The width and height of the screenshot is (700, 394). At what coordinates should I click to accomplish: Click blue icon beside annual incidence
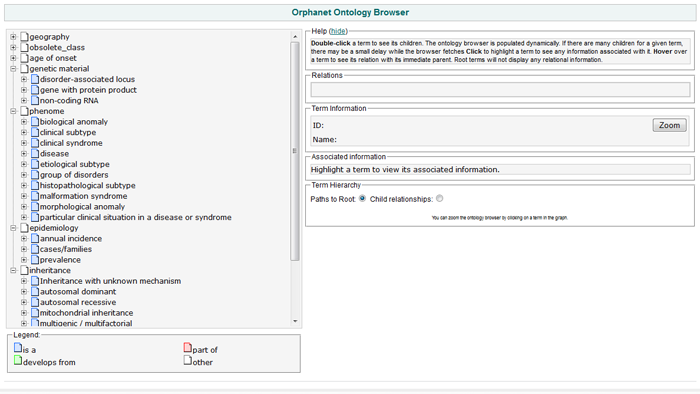pyautogui.click(x=35, y=238)
